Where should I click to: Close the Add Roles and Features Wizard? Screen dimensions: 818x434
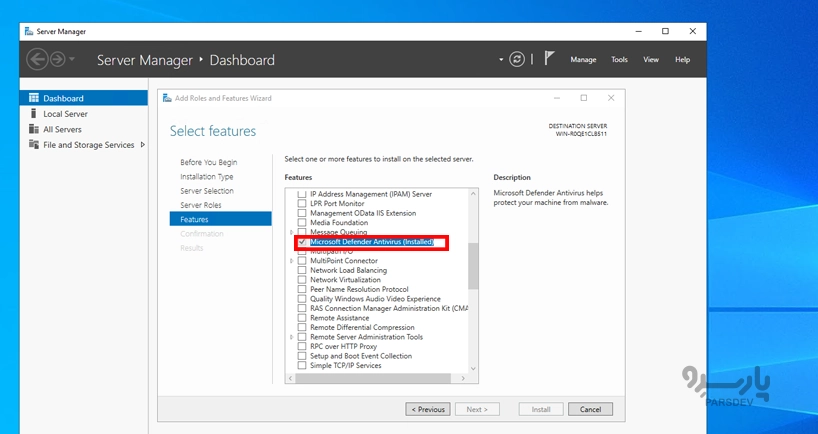(611, 98)
